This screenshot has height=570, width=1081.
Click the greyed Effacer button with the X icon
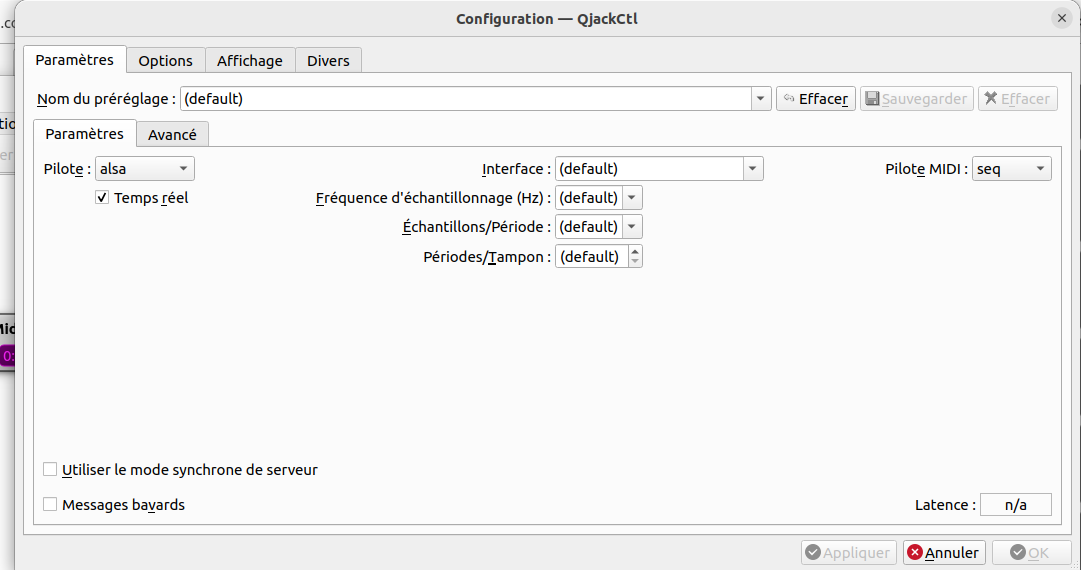pyautogui.click(x=1017, y=99)
